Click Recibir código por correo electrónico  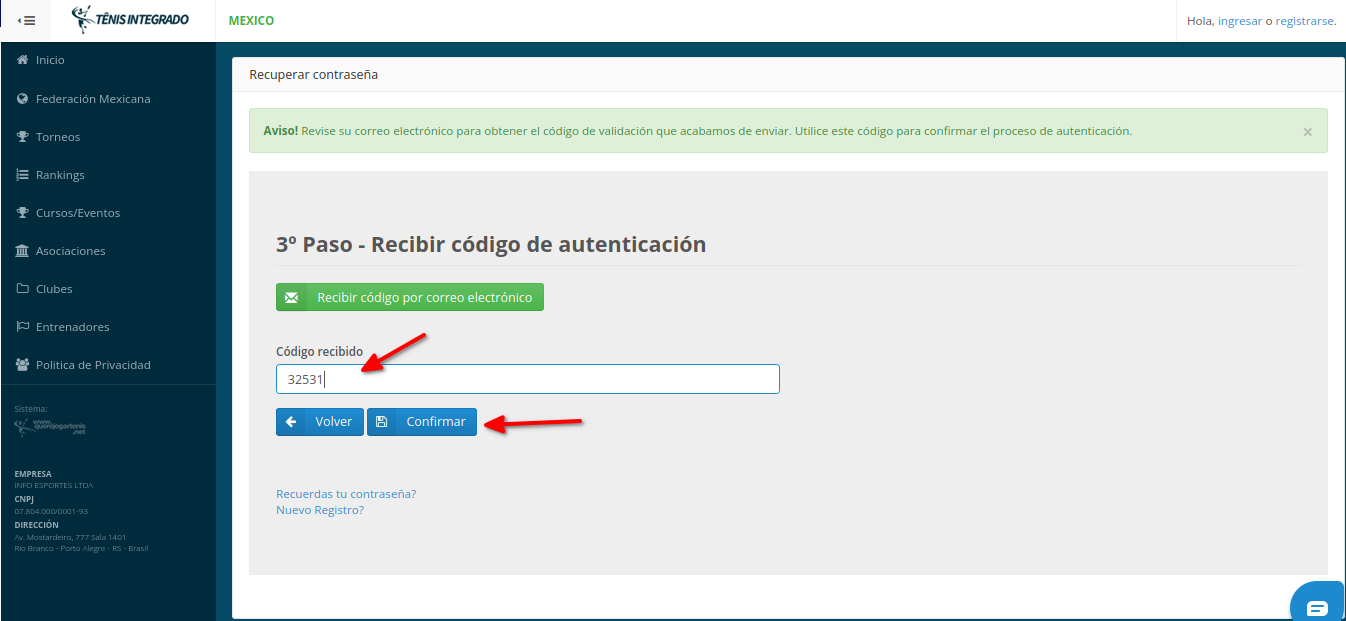(x=410, y=297)
